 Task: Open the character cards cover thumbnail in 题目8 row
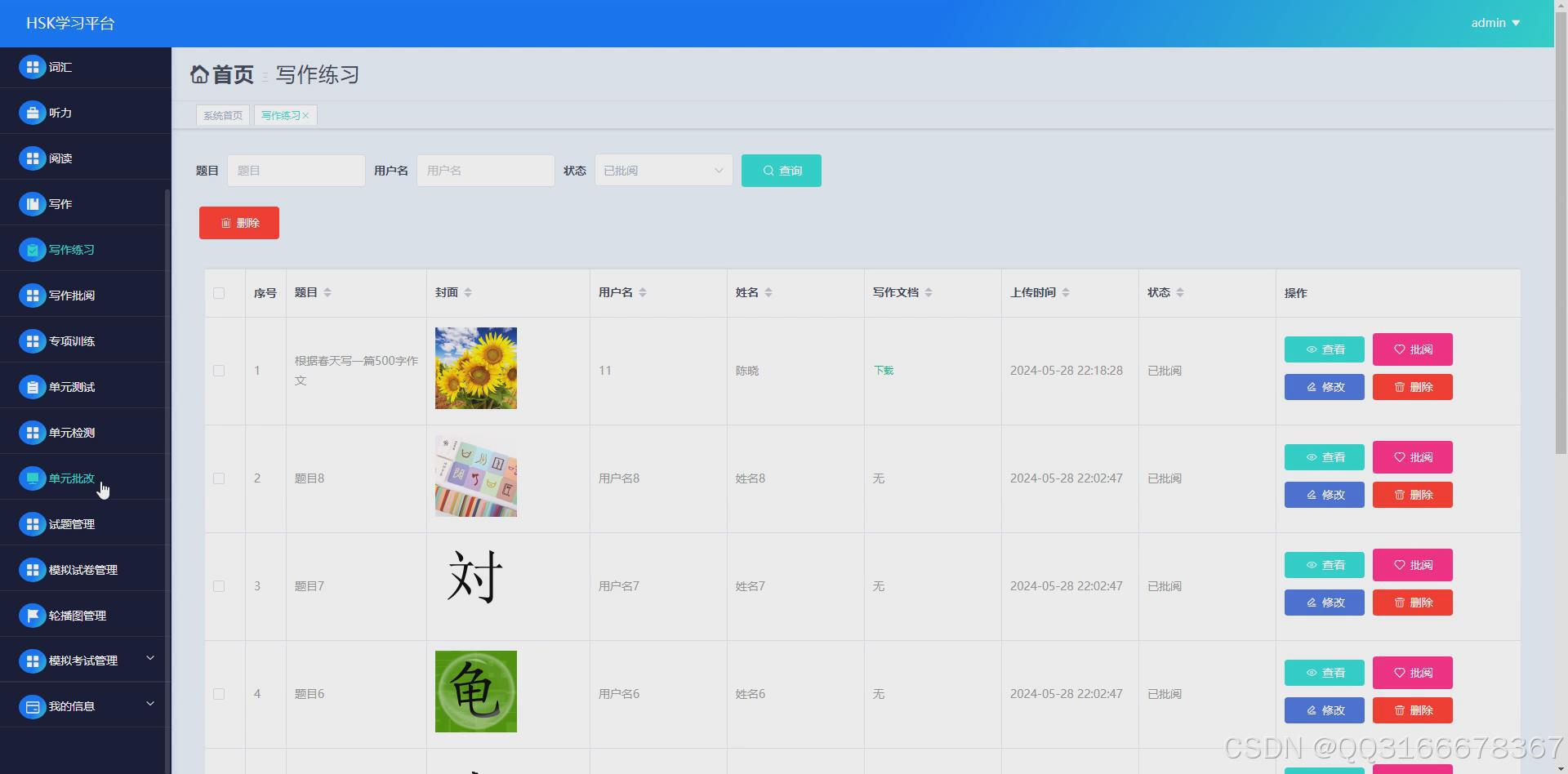pyautogui.click(x=476, y=476)
